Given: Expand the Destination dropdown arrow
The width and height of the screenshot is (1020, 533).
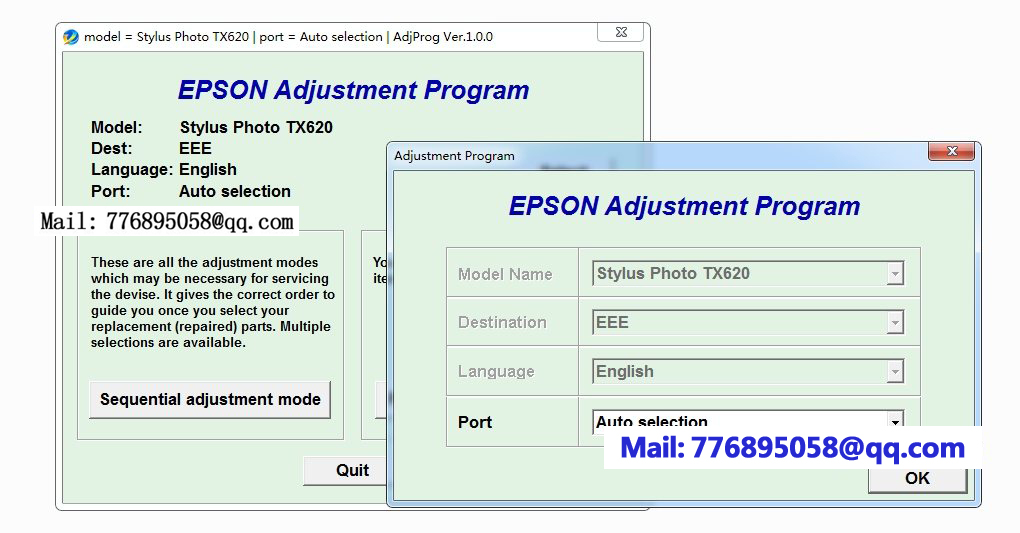Looking at the screenshot, I should tap(895, 323).
